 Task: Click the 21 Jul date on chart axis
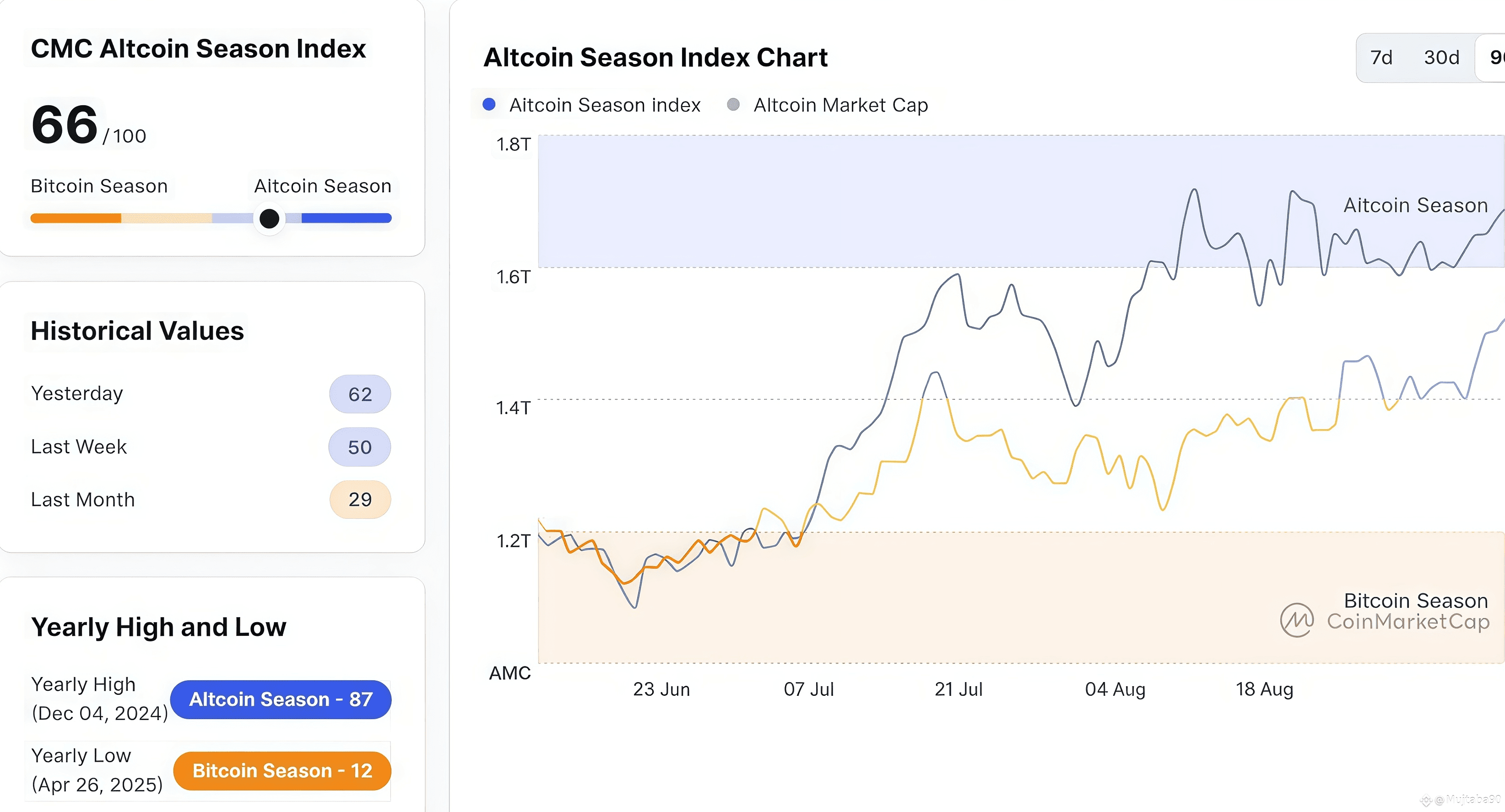pyautogui.click(x=958, y=689)
